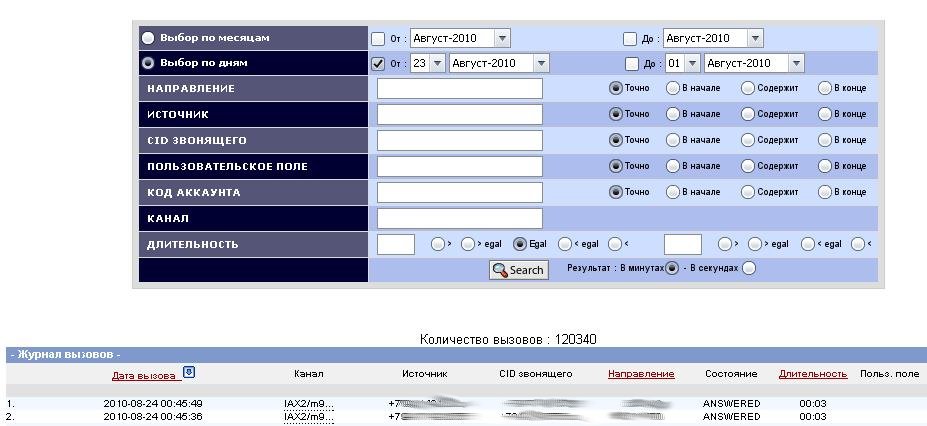Click the call date 2010-08-24 00:45:49

pos(153,404)
